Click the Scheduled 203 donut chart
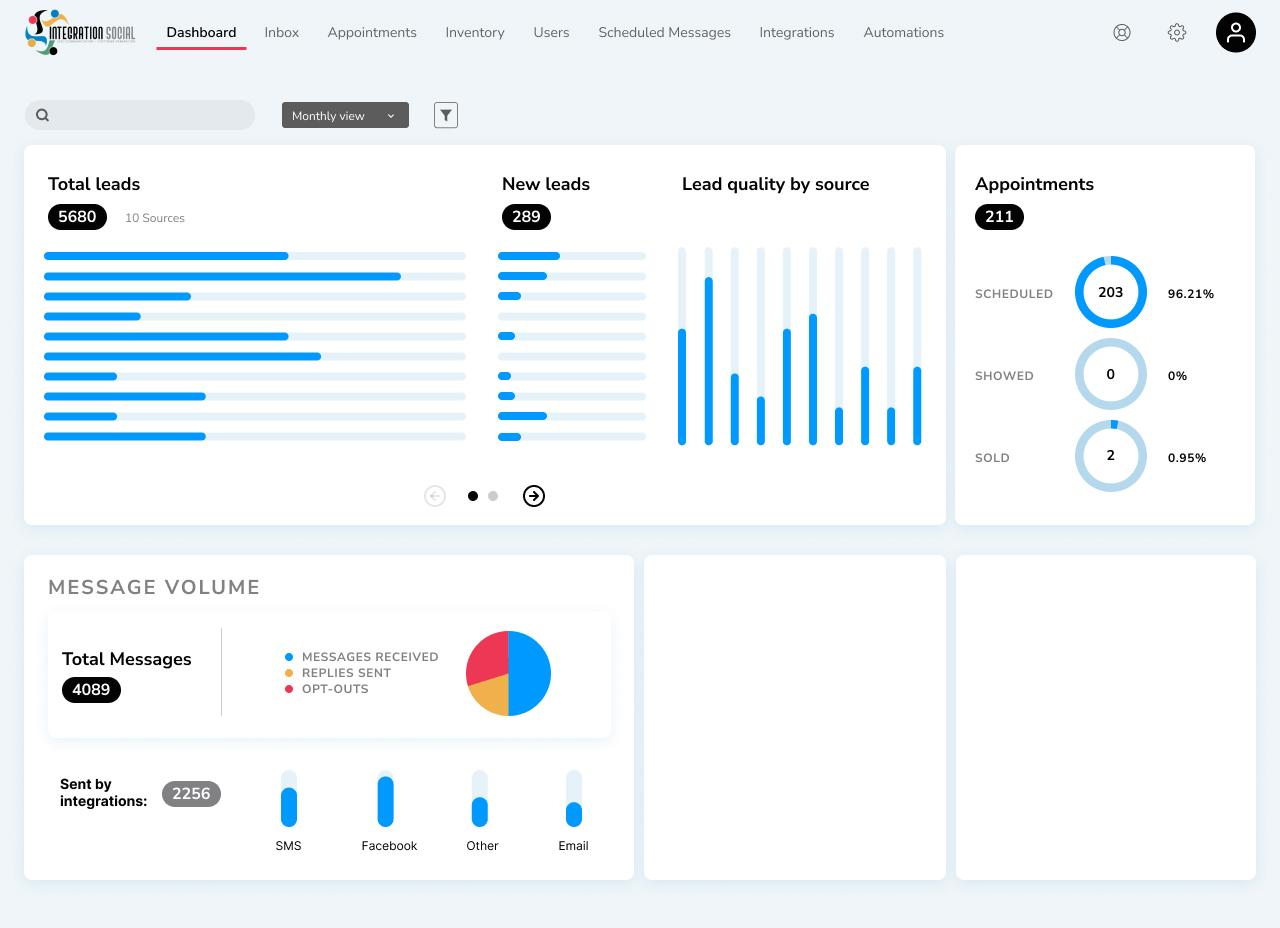Image resolution: width=1280 pixels, height=928 pixels. (1111, 292)
